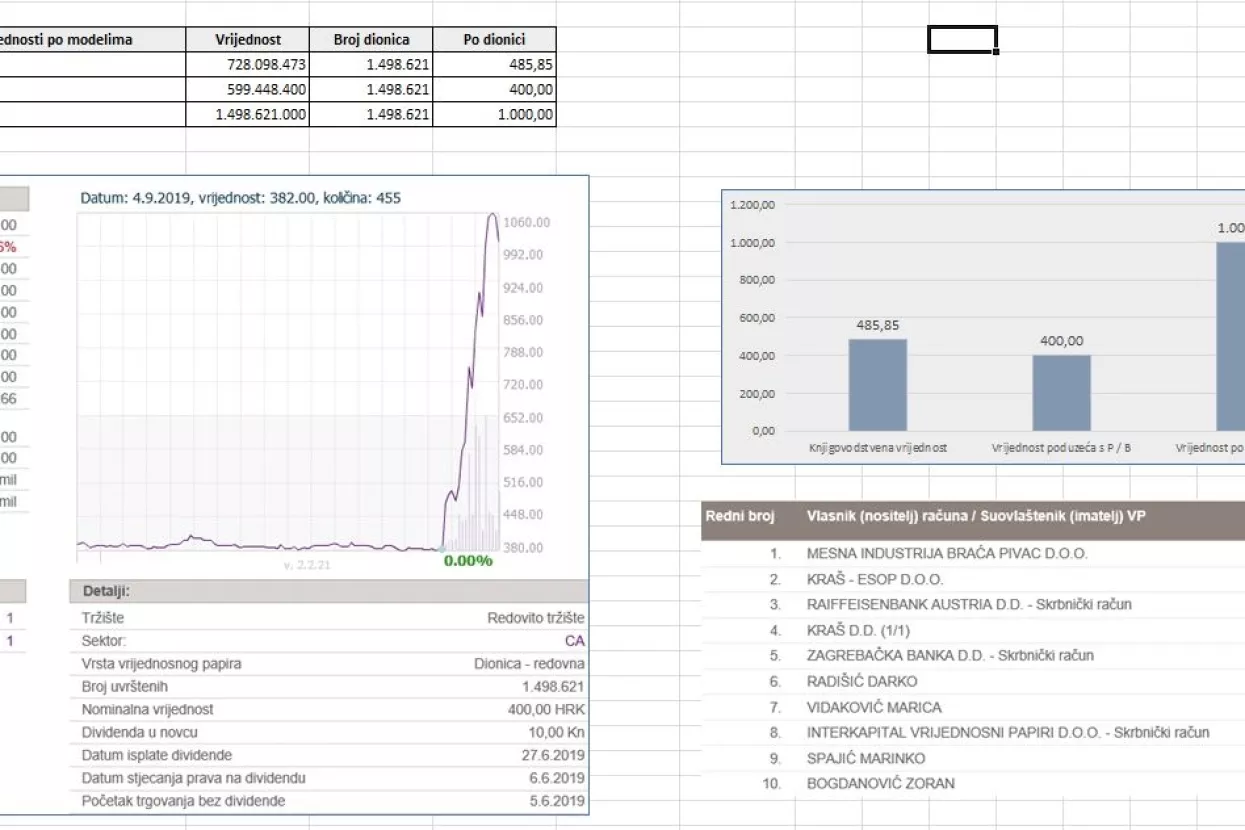Select the cell showing 1.498.621.000
Image resolution: width=1245 pixels, height=830 pixels.
[247, 114]
